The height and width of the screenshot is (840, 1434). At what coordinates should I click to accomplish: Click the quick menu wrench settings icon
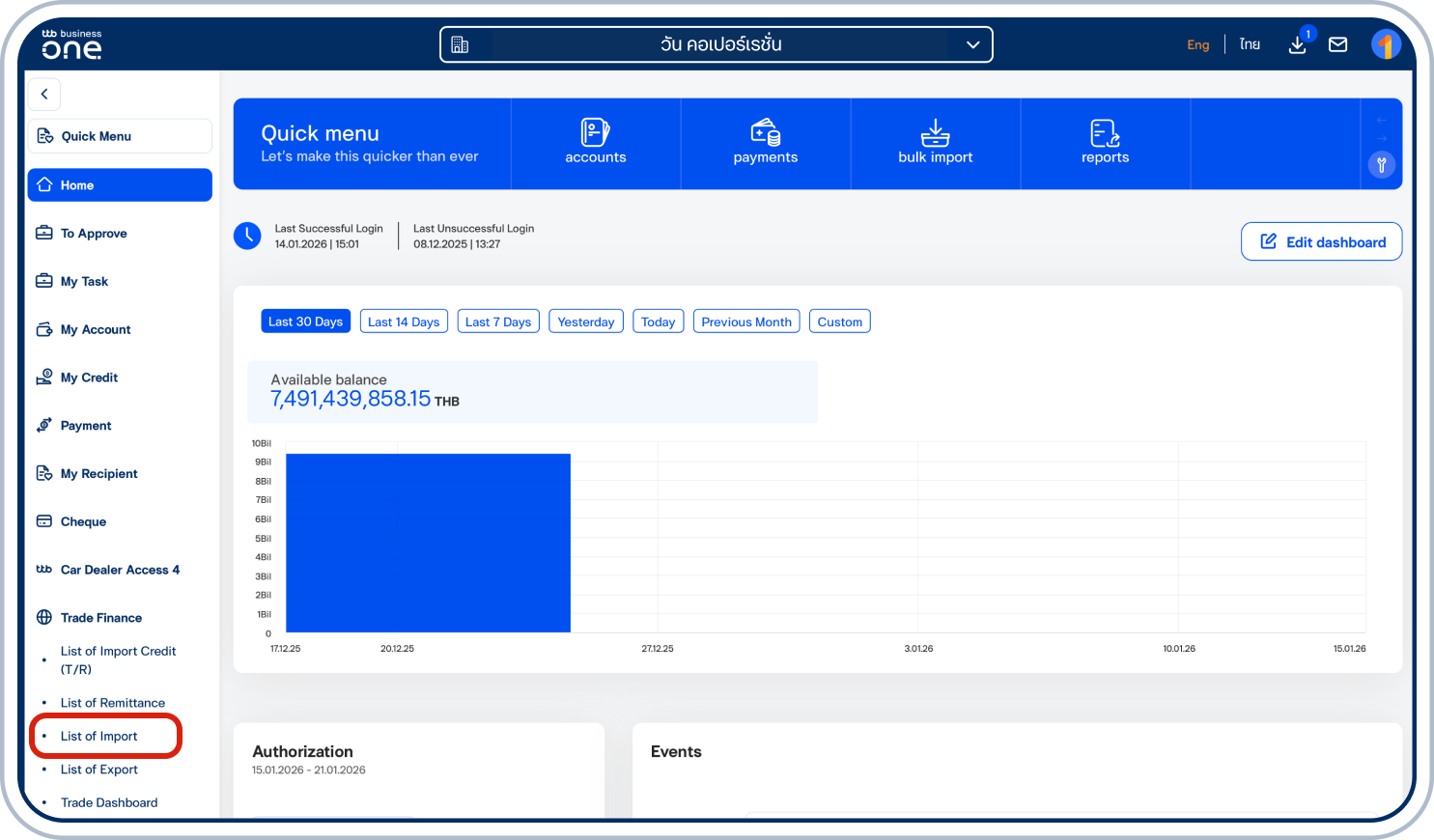pyautogui.click(x=1382, y=165)
